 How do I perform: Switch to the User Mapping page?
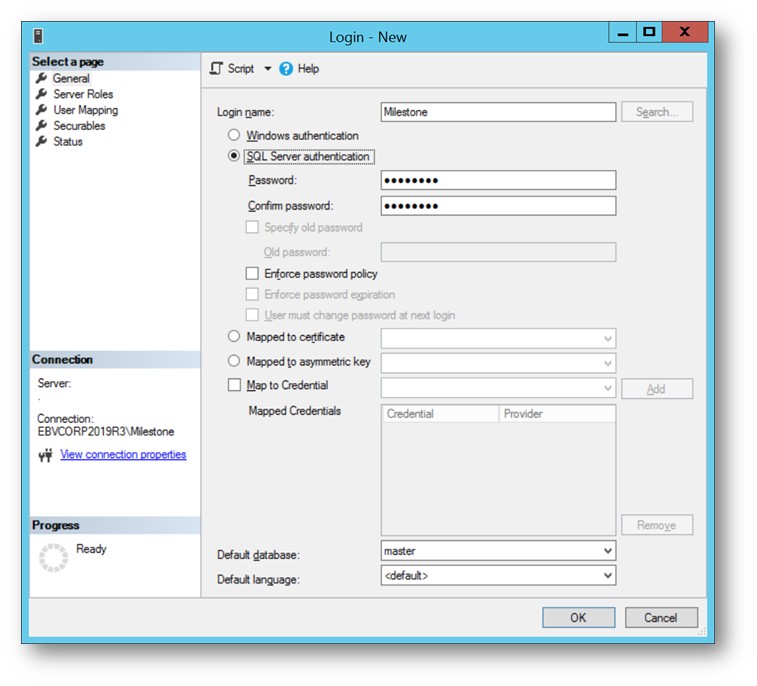pyautogui.click(x=85, y=110)
